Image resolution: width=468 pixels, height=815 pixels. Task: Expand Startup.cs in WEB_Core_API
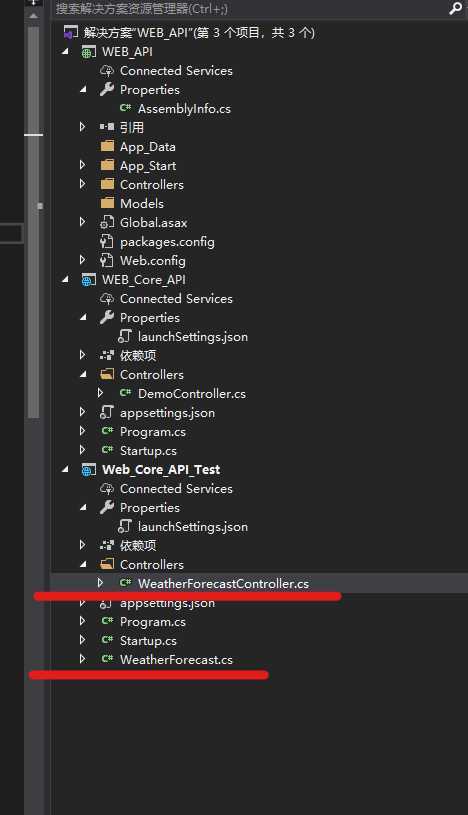(83, 450)
